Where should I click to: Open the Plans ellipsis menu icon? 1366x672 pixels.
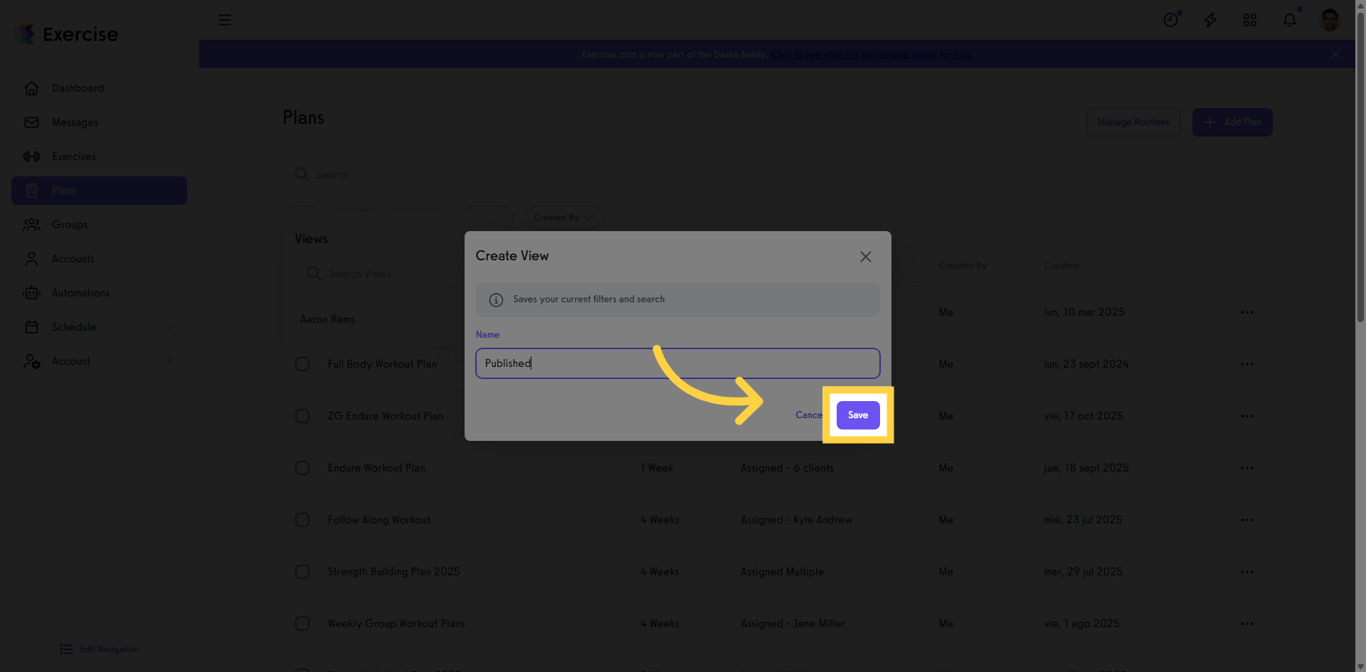point(1247,311)
